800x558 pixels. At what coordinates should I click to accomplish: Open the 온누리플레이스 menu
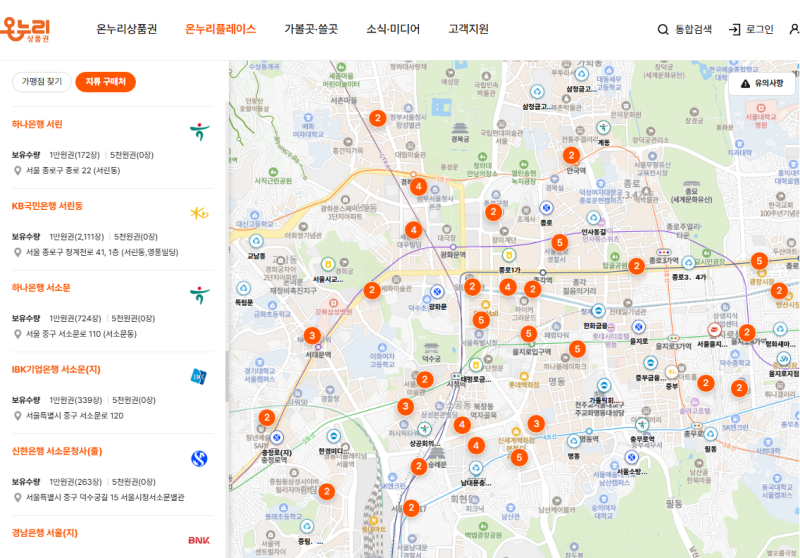tap(220, 29)
